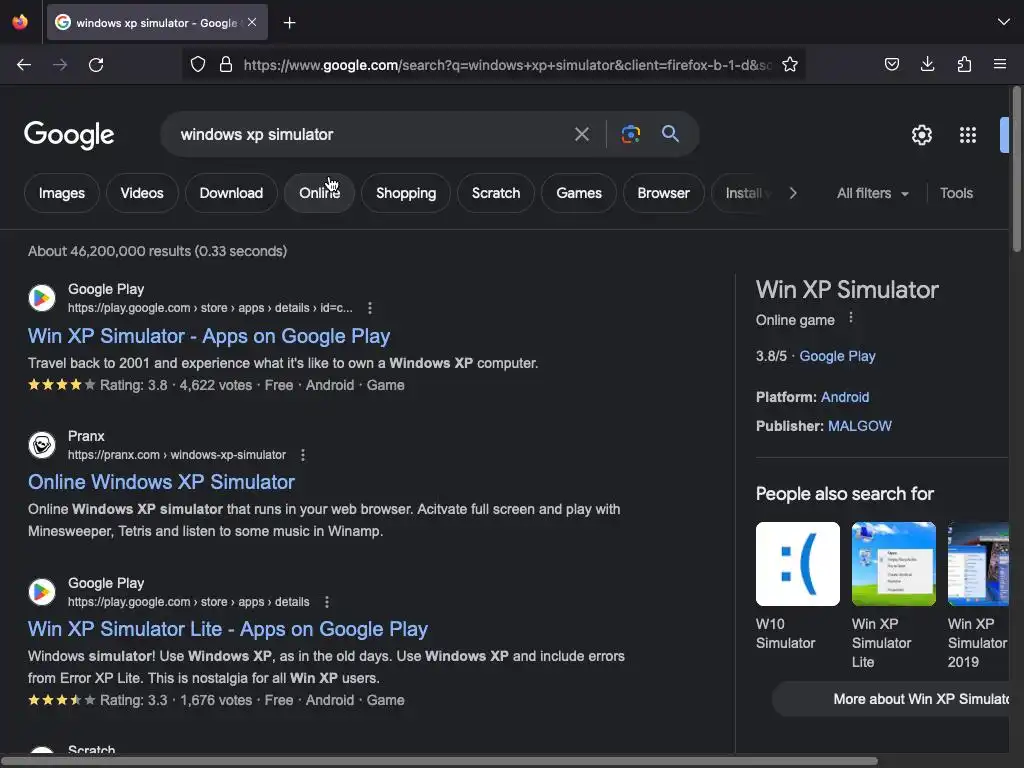1024x768 pixels.
Task: Open the Online Windows XP Simulator result
Action: click(161, 482)
